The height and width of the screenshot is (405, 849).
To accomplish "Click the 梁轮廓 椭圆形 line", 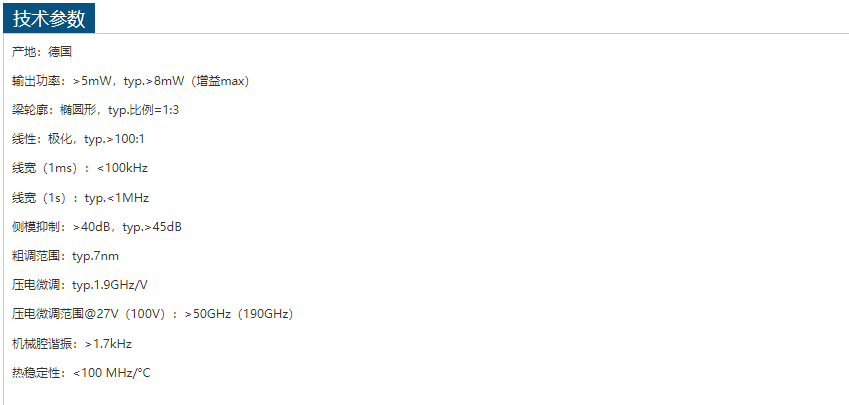I will pyautogui.click(x=95, y=110).
